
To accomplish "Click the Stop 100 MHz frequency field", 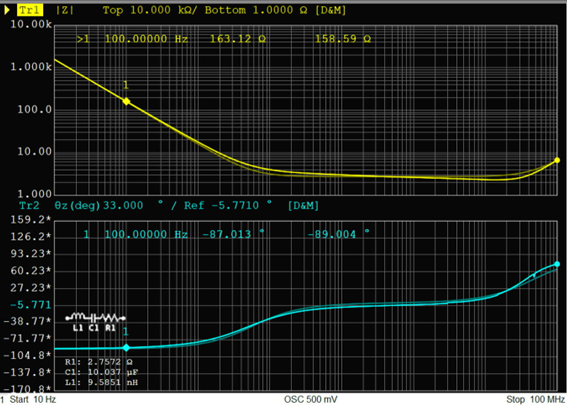I will (536, 400).
